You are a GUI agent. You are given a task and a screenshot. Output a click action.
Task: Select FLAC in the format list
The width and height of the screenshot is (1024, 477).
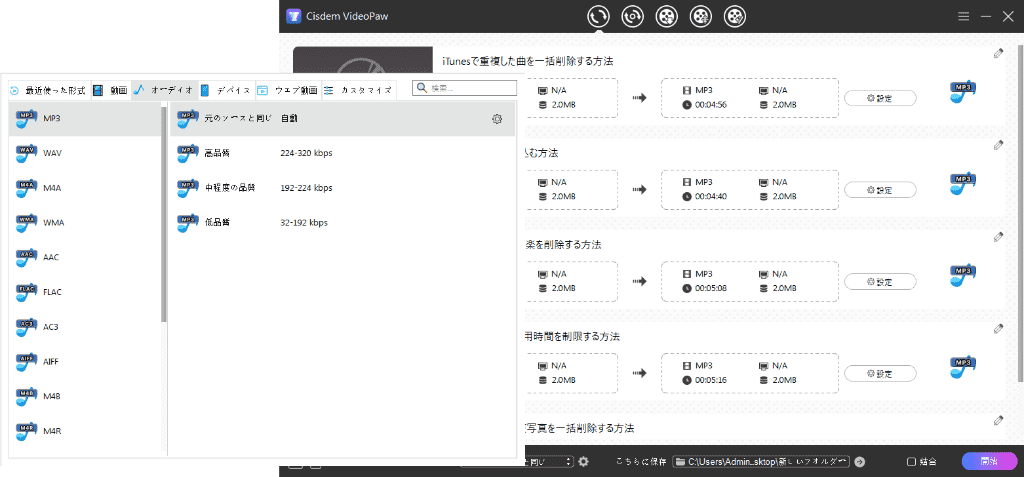[85, 291]
